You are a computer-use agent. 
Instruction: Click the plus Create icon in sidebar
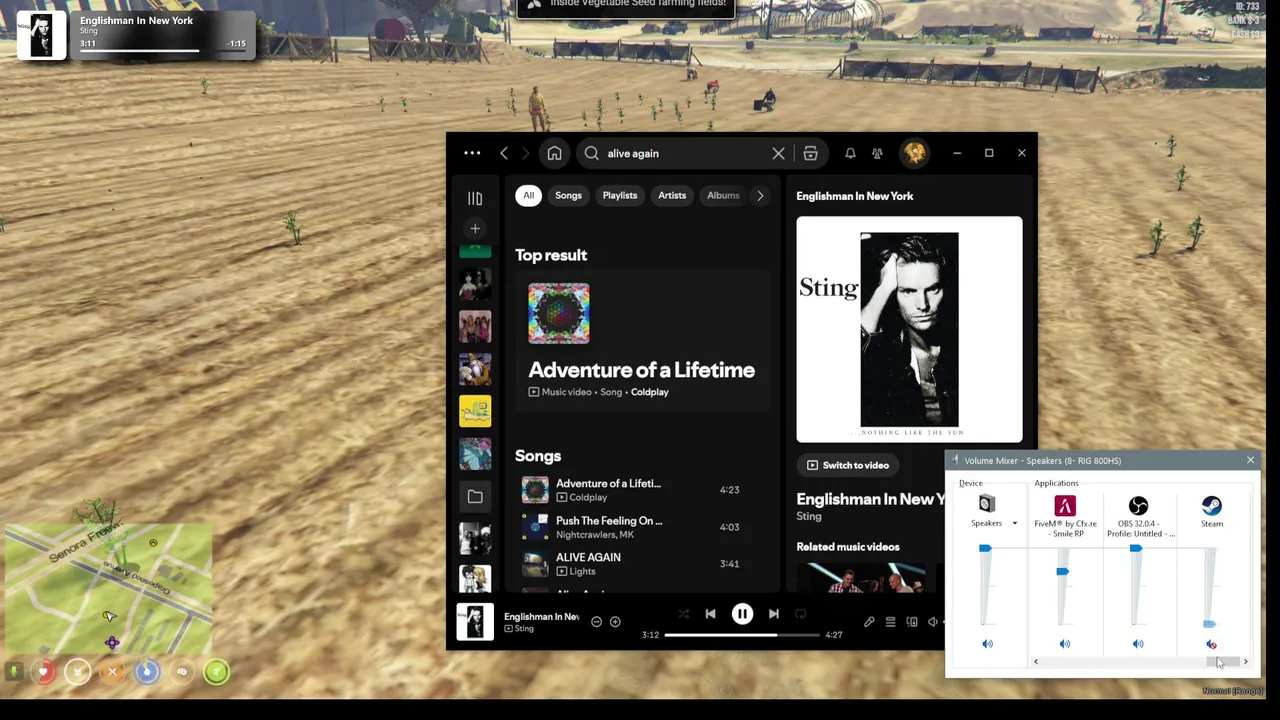(x=475, y=229)
